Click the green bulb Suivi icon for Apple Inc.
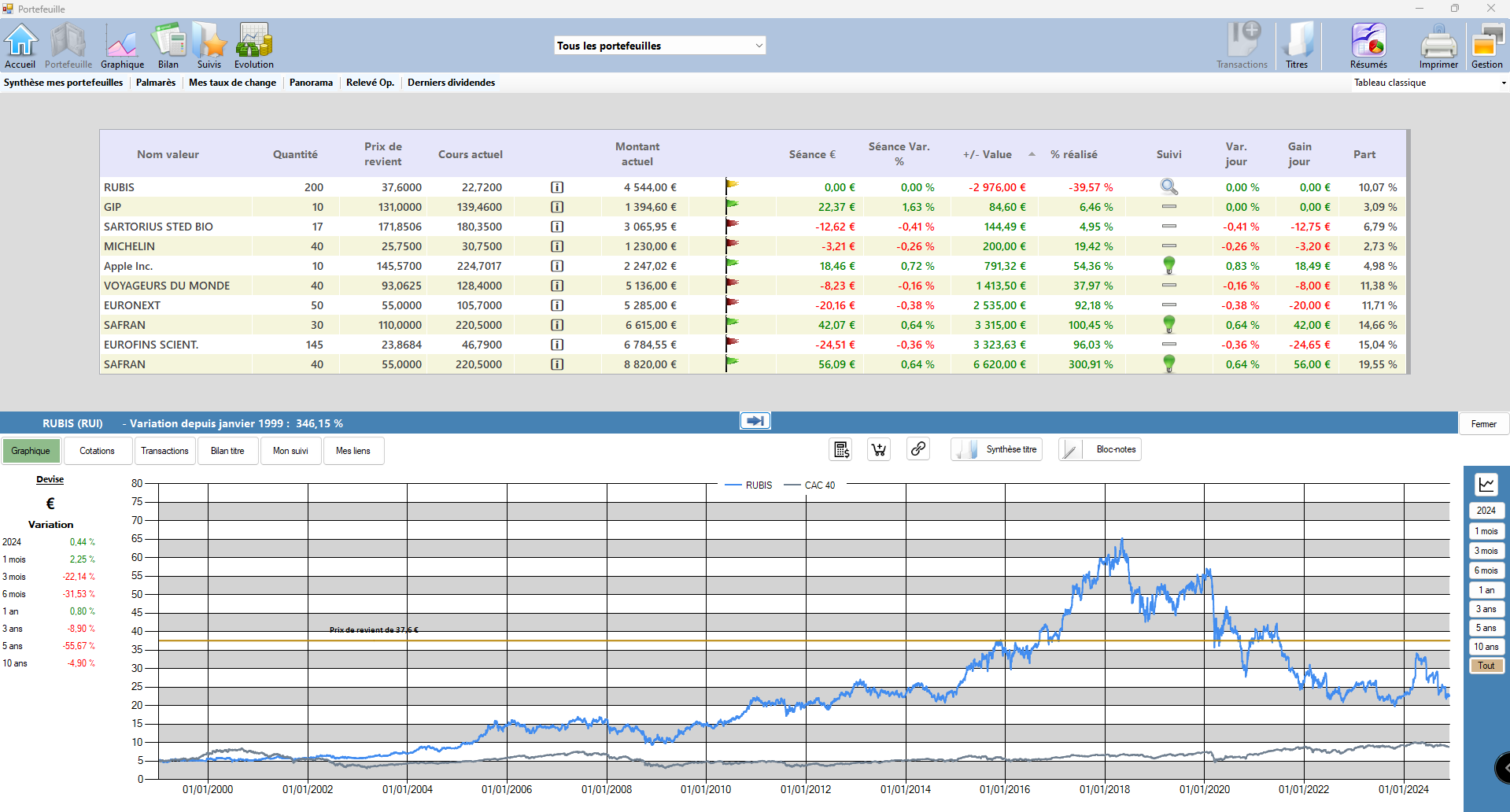 1169,265
